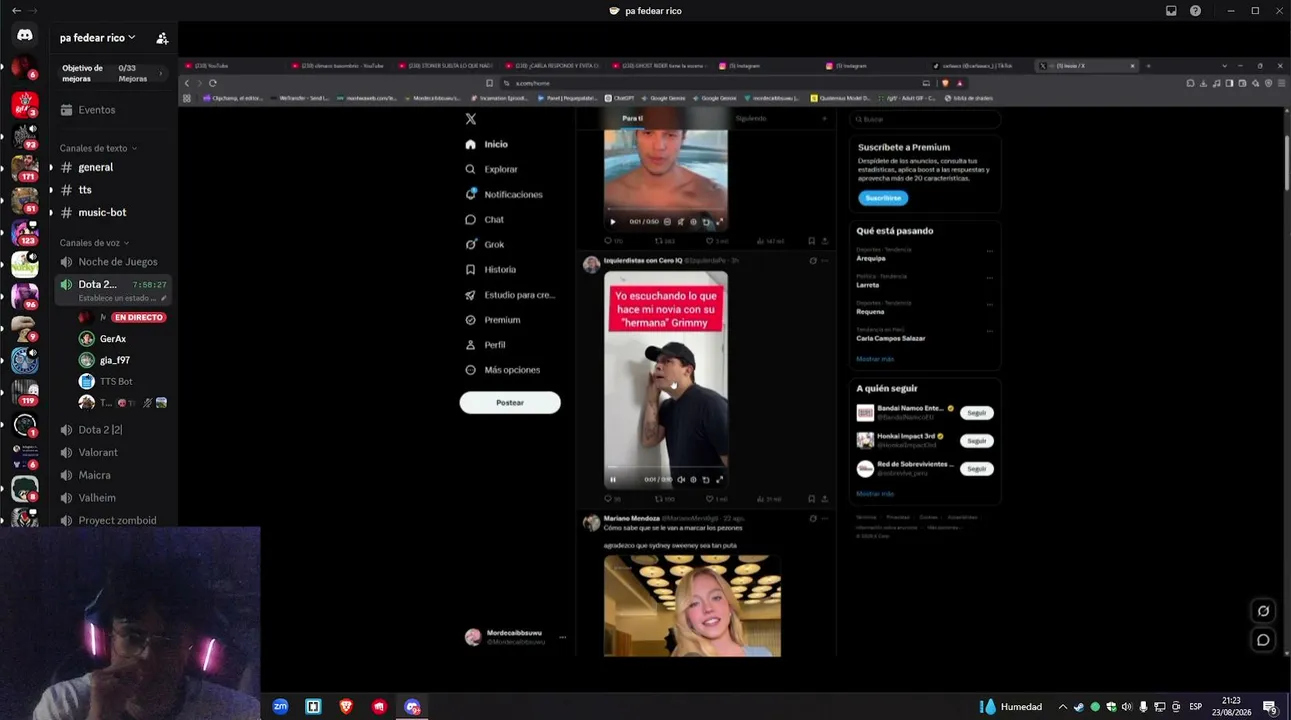Click the Suscribirse premium button

point(883,198)
